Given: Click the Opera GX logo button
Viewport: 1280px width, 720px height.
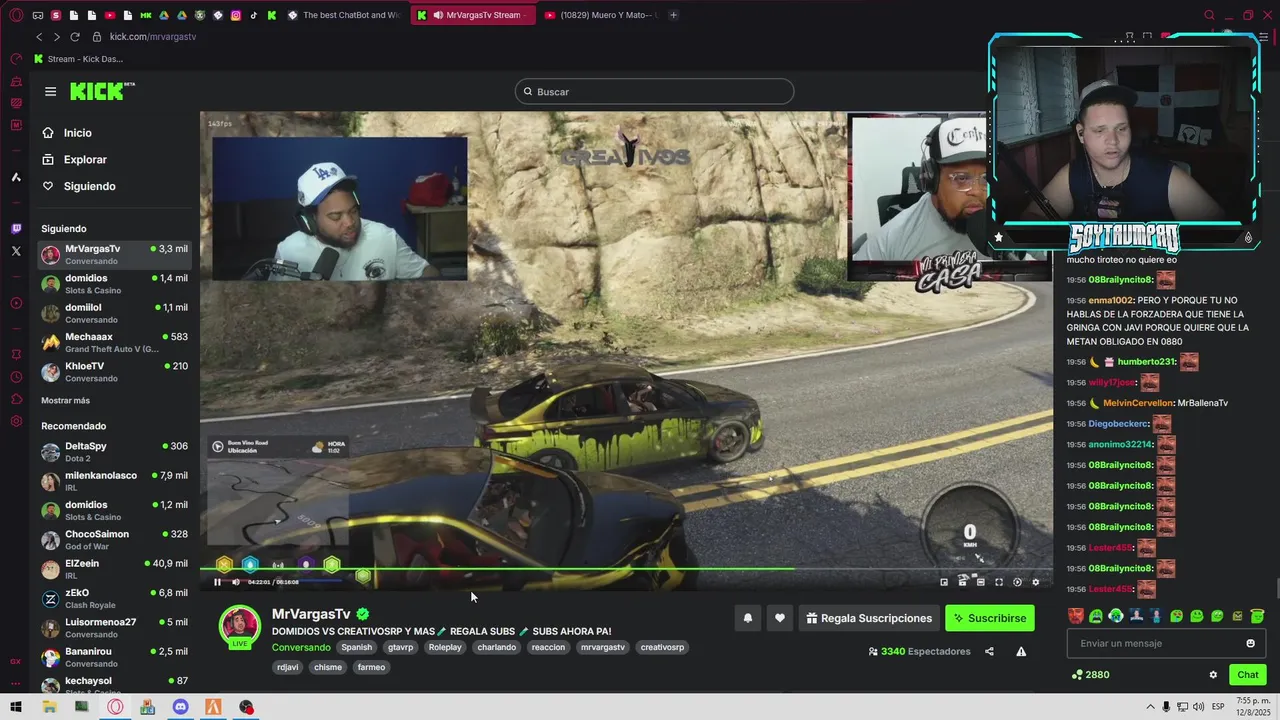Looking at the screenshot, I should tap(16, 15).
